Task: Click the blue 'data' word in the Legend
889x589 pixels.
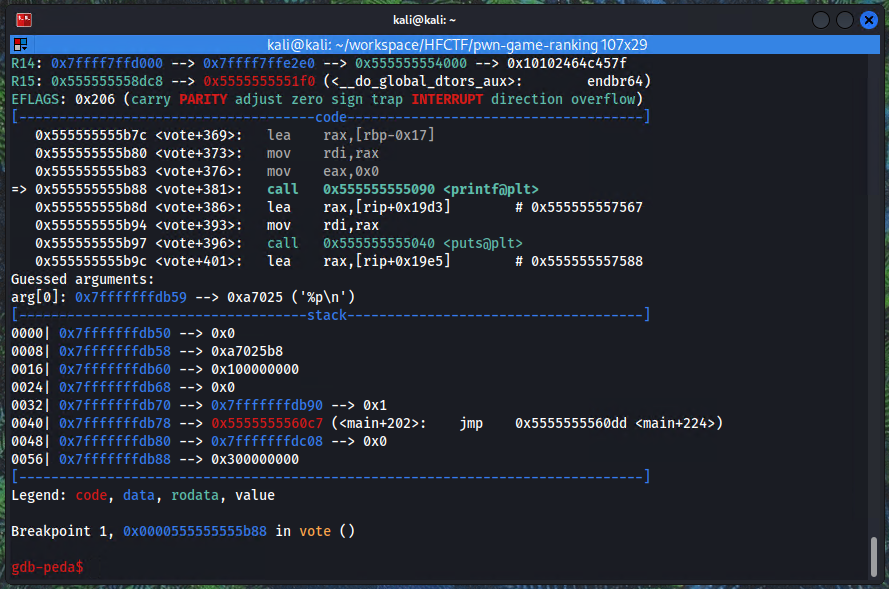Action: [138, 495]
